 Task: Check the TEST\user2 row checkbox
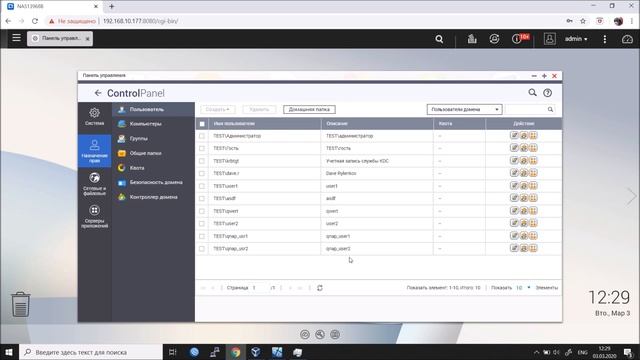pyautogui.click(x=202, y=223)
